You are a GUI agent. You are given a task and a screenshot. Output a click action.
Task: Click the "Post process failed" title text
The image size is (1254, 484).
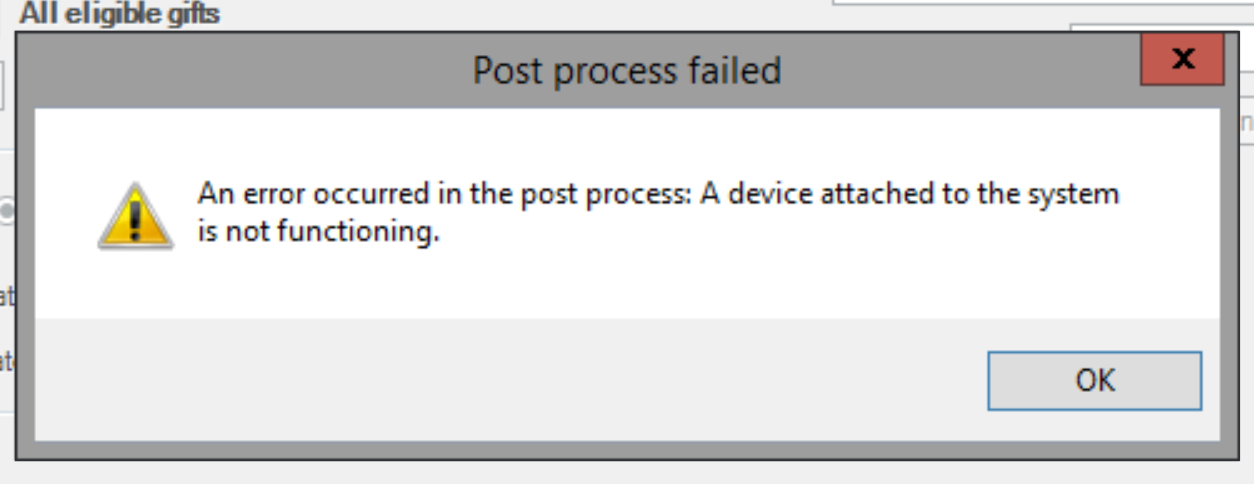[x=626, y=71]
